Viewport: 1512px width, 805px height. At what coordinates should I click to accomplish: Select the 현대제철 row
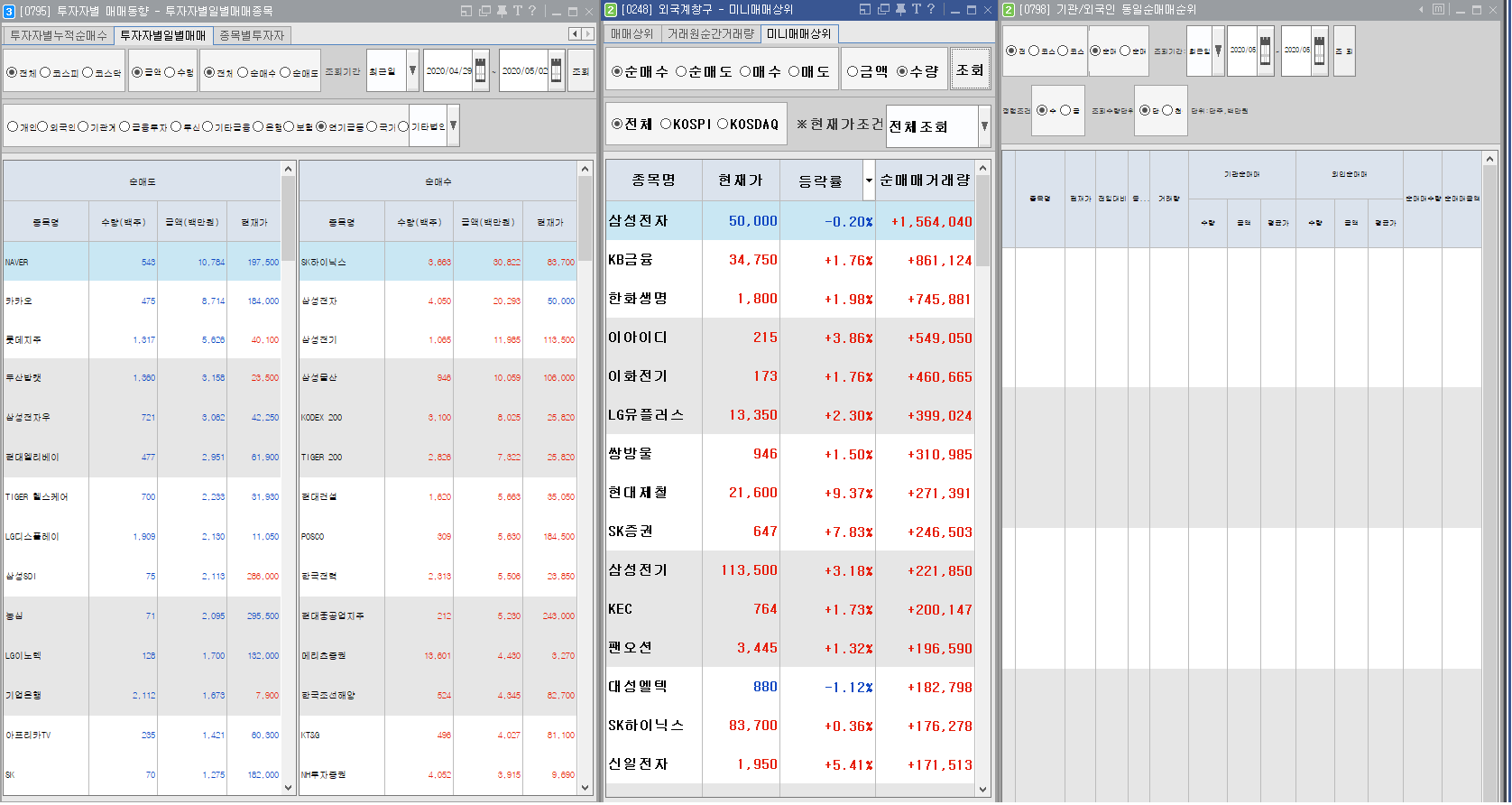point(790,493)
